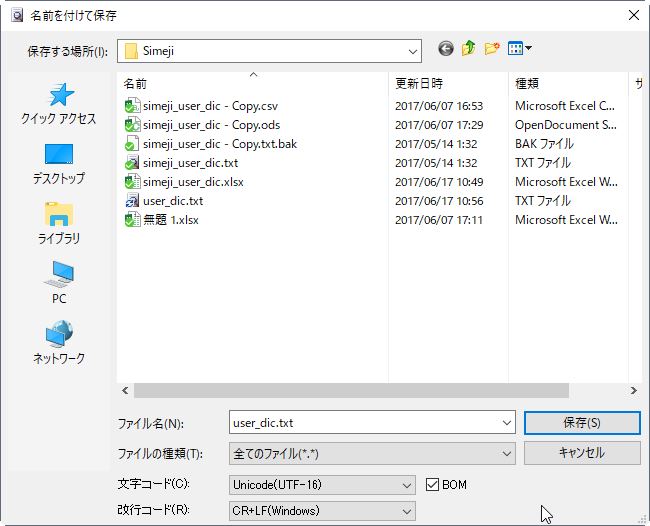Toggle the BOM checkbox

point(432,485)
